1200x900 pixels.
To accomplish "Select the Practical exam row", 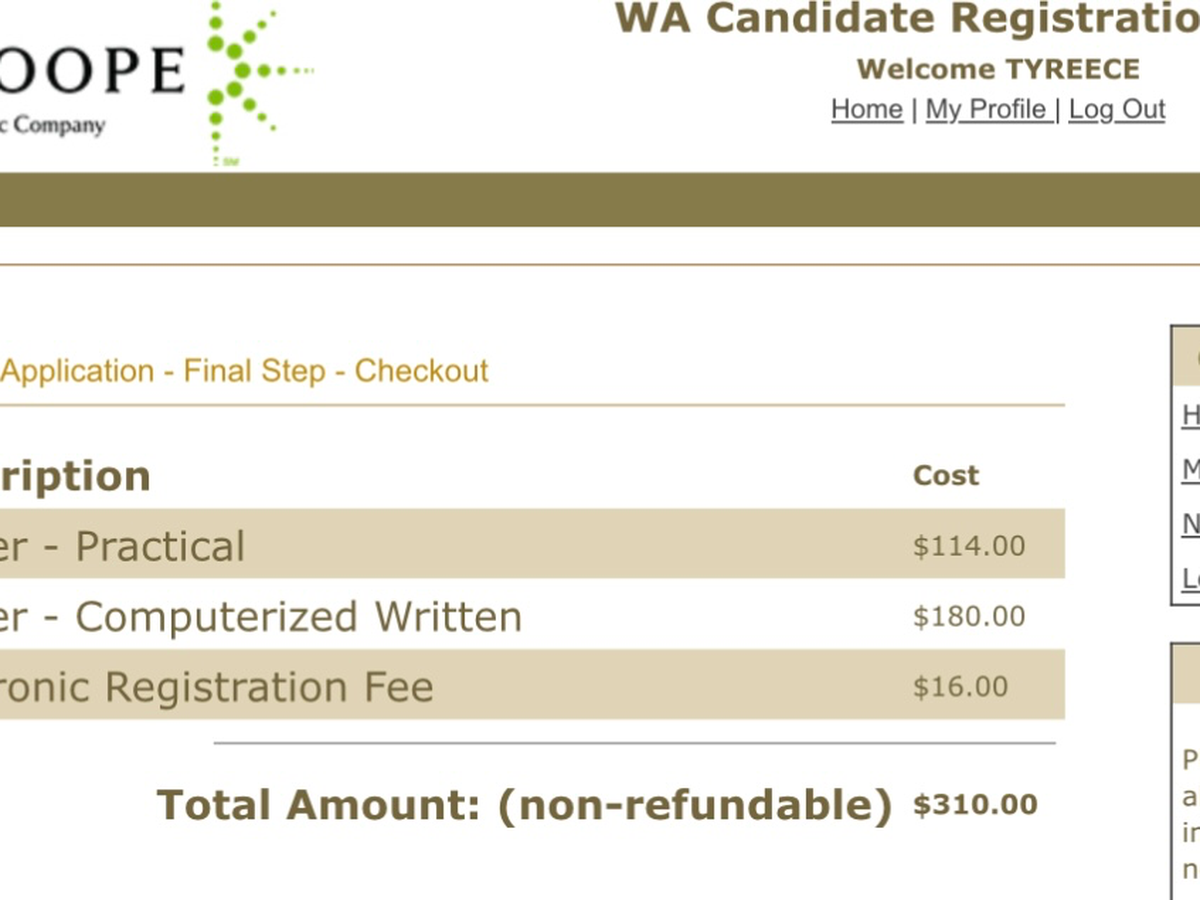I will pos(532,544).
